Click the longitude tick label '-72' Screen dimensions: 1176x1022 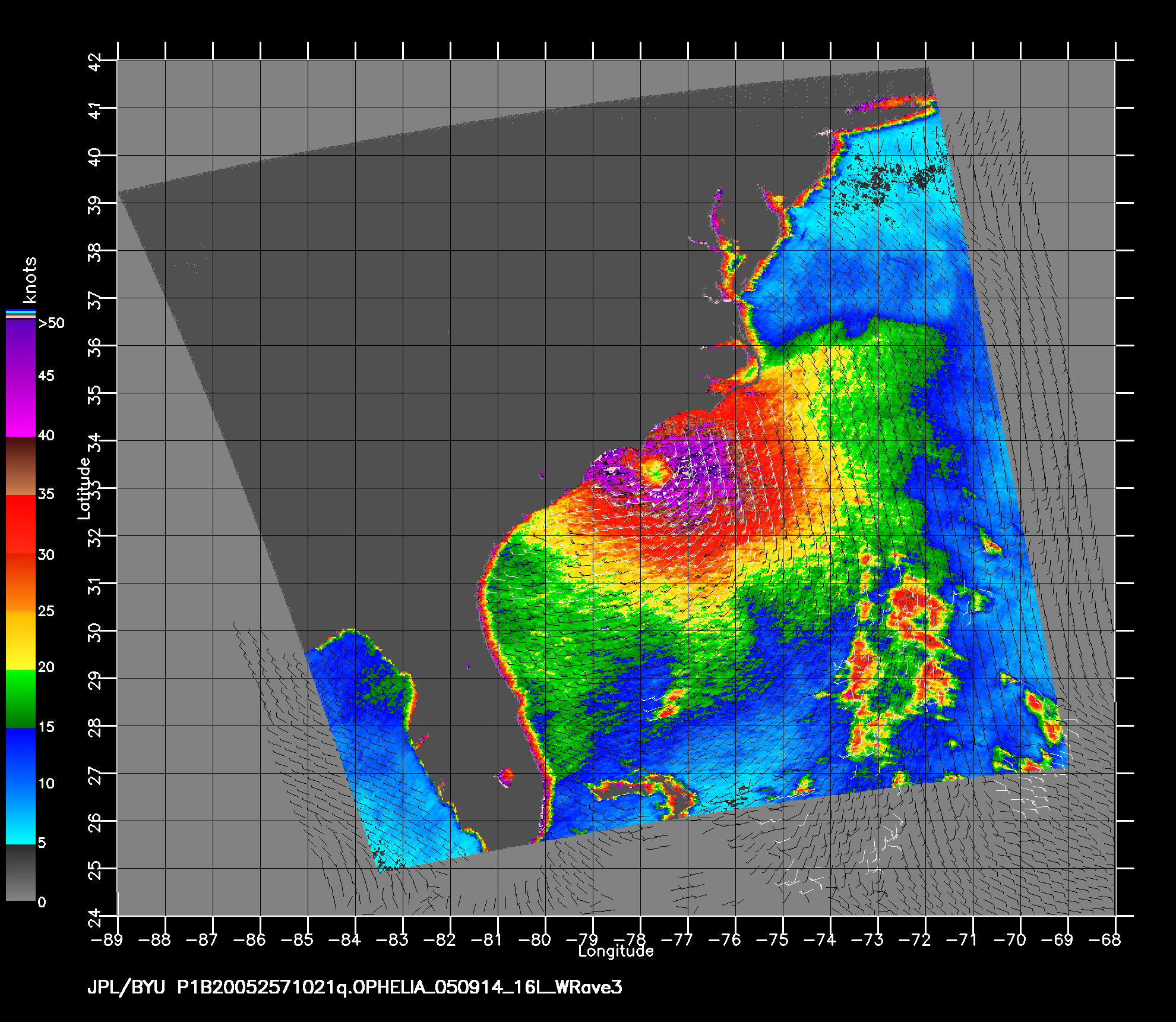pos(914,939)
